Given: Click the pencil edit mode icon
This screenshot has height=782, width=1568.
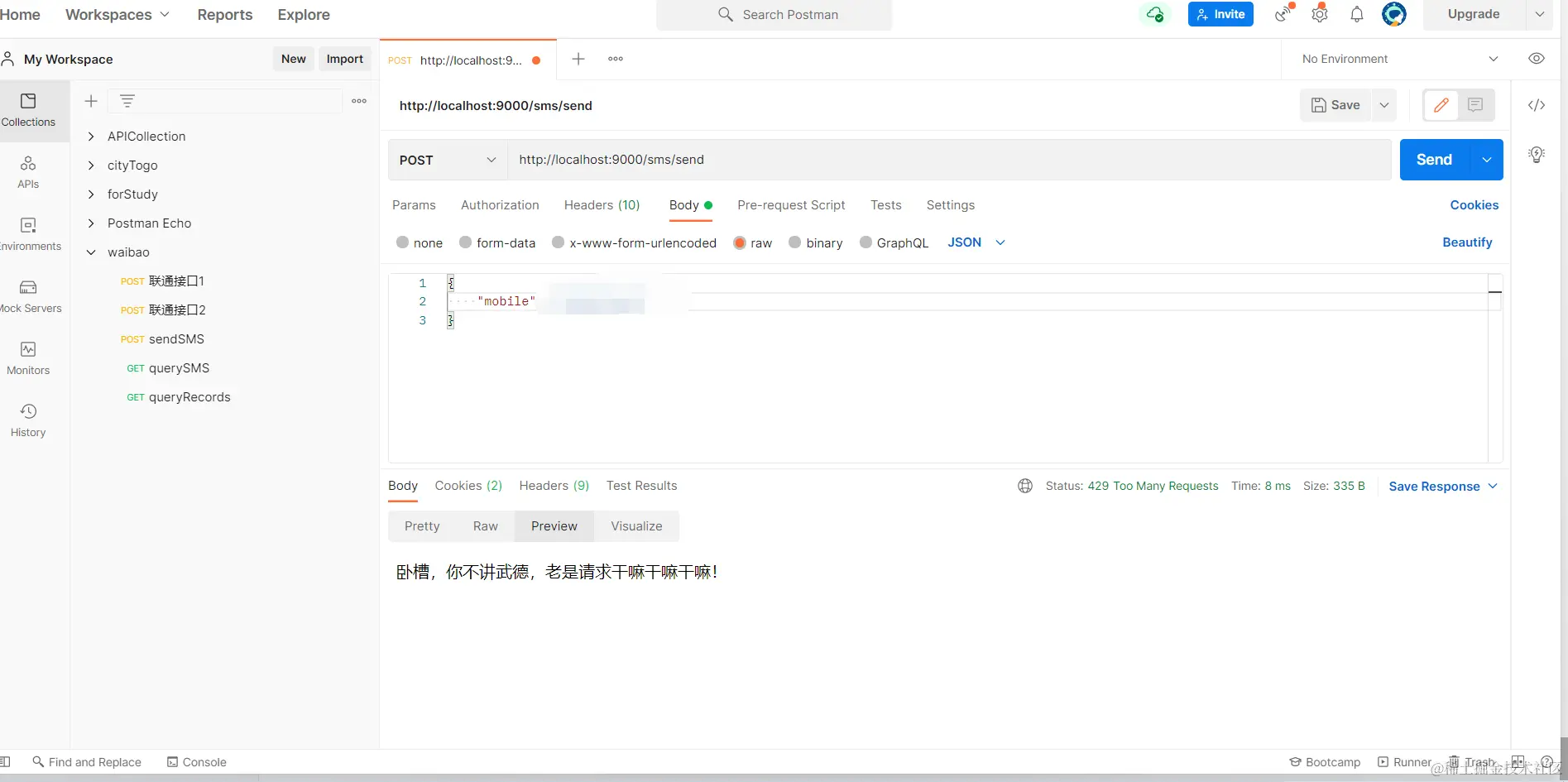Looking at the screenshot, I should click(1441, 105).
